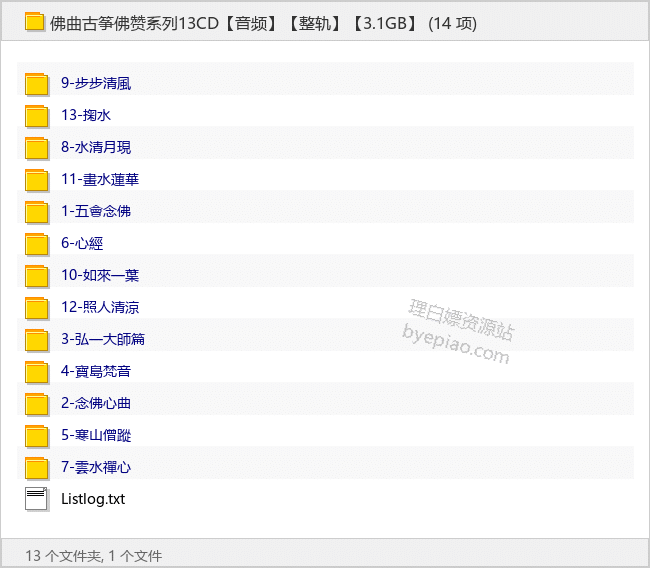Click the status text 13 个文件夹, 1 个文件

94,556
